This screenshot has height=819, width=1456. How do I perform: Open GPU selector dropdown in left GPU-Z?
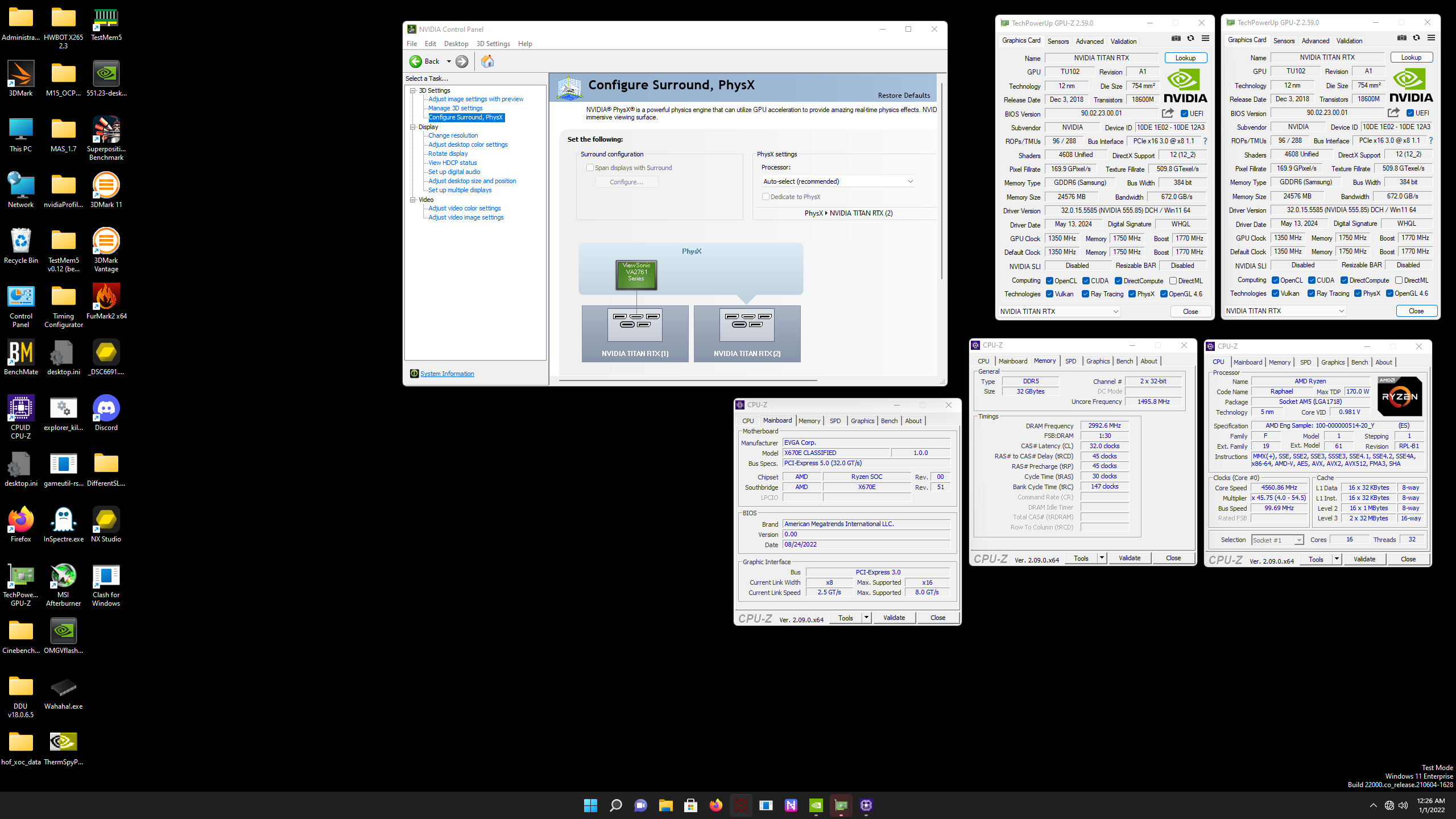pos(1060,312)
